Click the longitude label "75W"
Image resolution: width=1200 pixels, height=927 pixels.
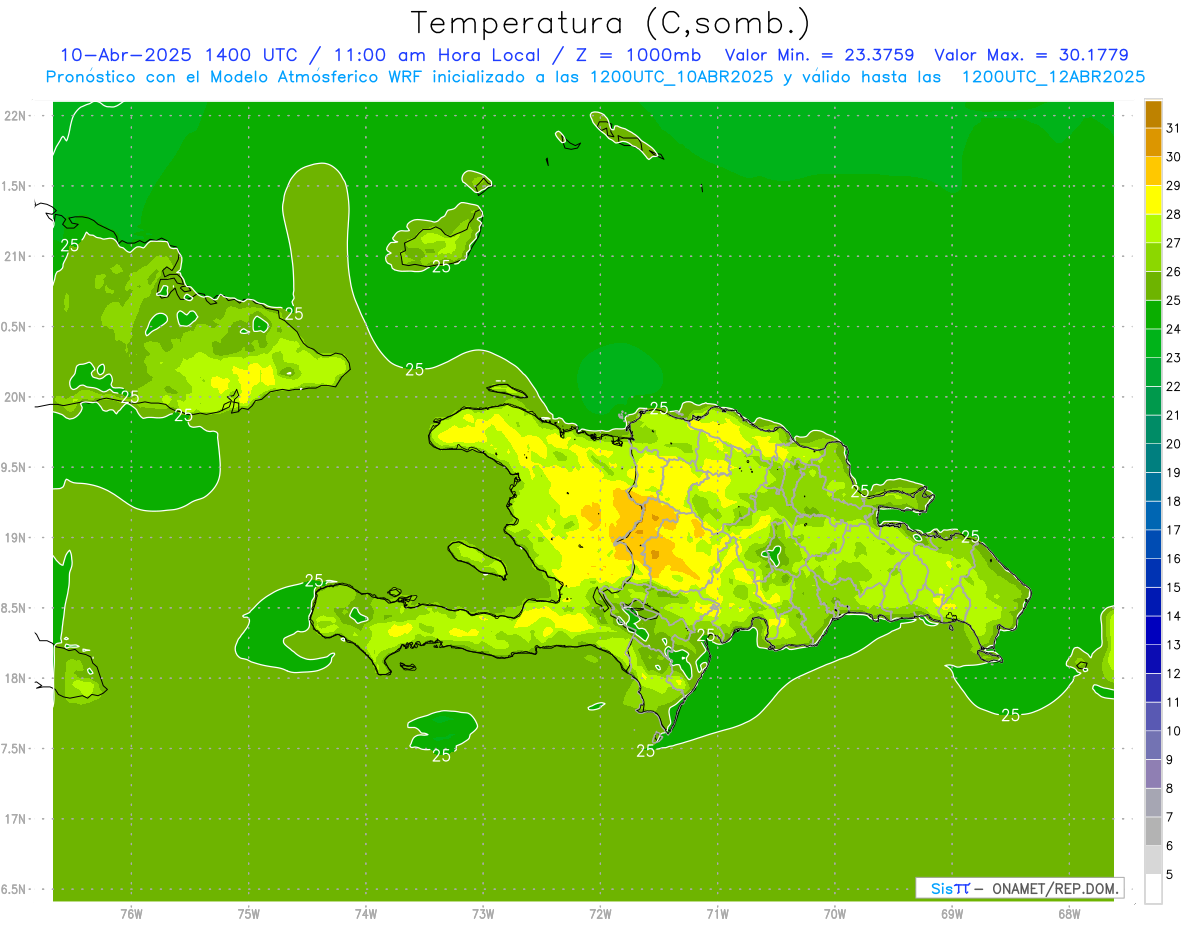[249, 914]
